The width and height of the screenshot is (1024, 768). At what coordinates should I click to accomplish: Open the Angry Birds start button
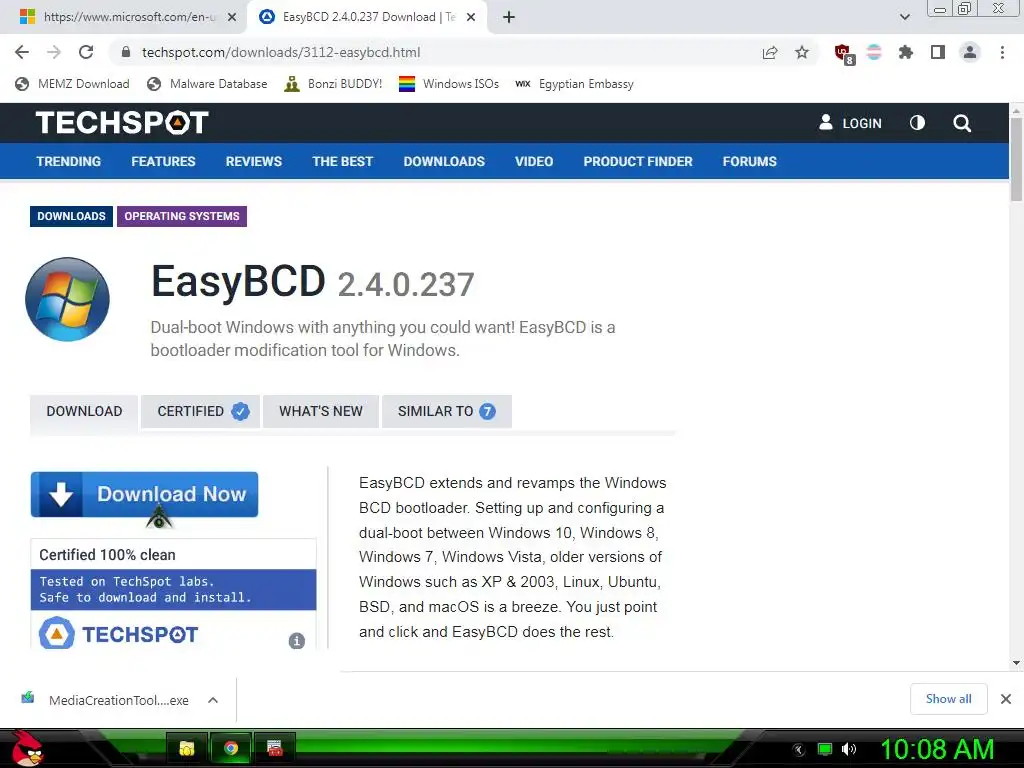tap(27, 748)
